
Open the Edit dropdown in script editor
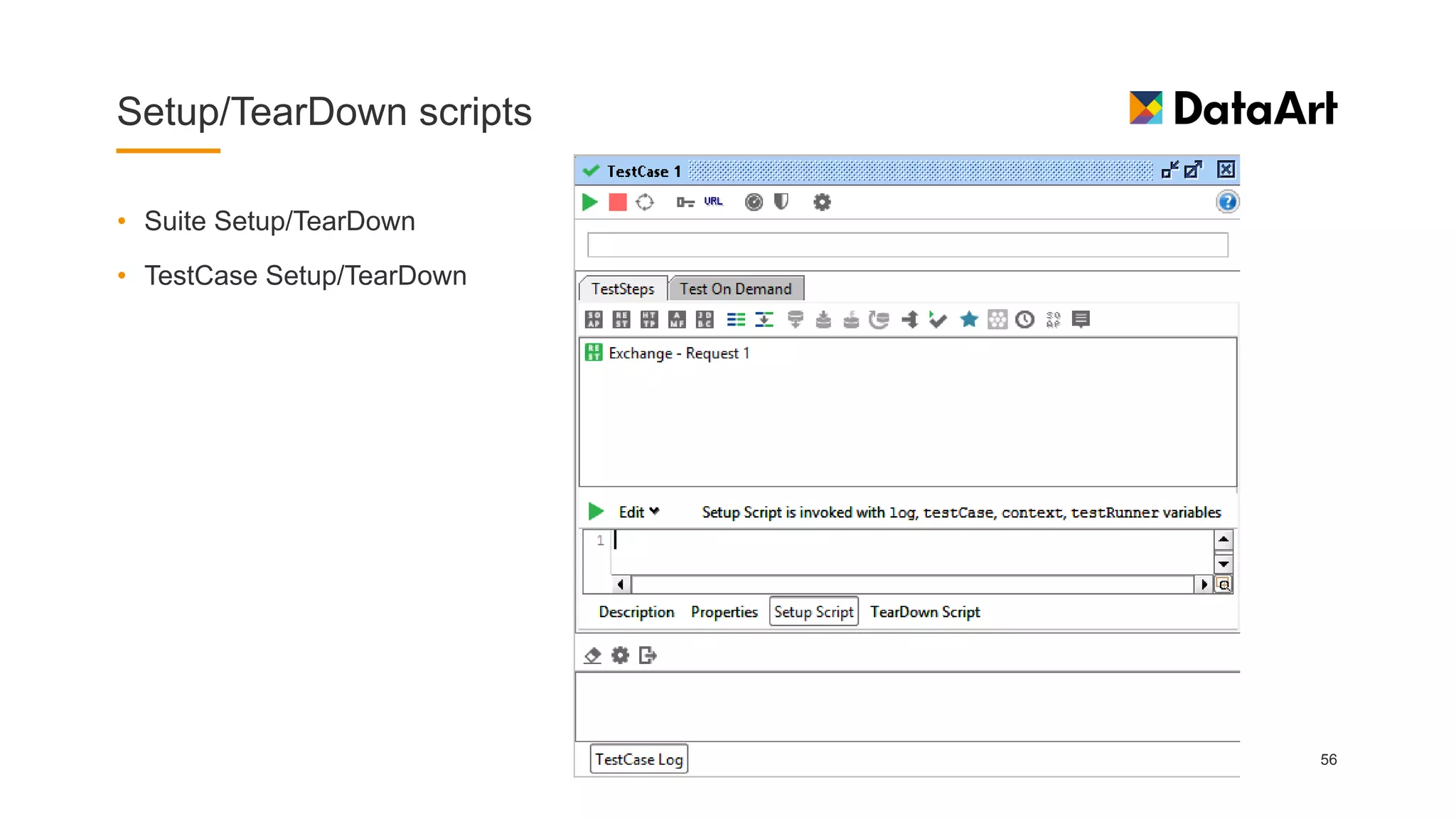point(638,512)
